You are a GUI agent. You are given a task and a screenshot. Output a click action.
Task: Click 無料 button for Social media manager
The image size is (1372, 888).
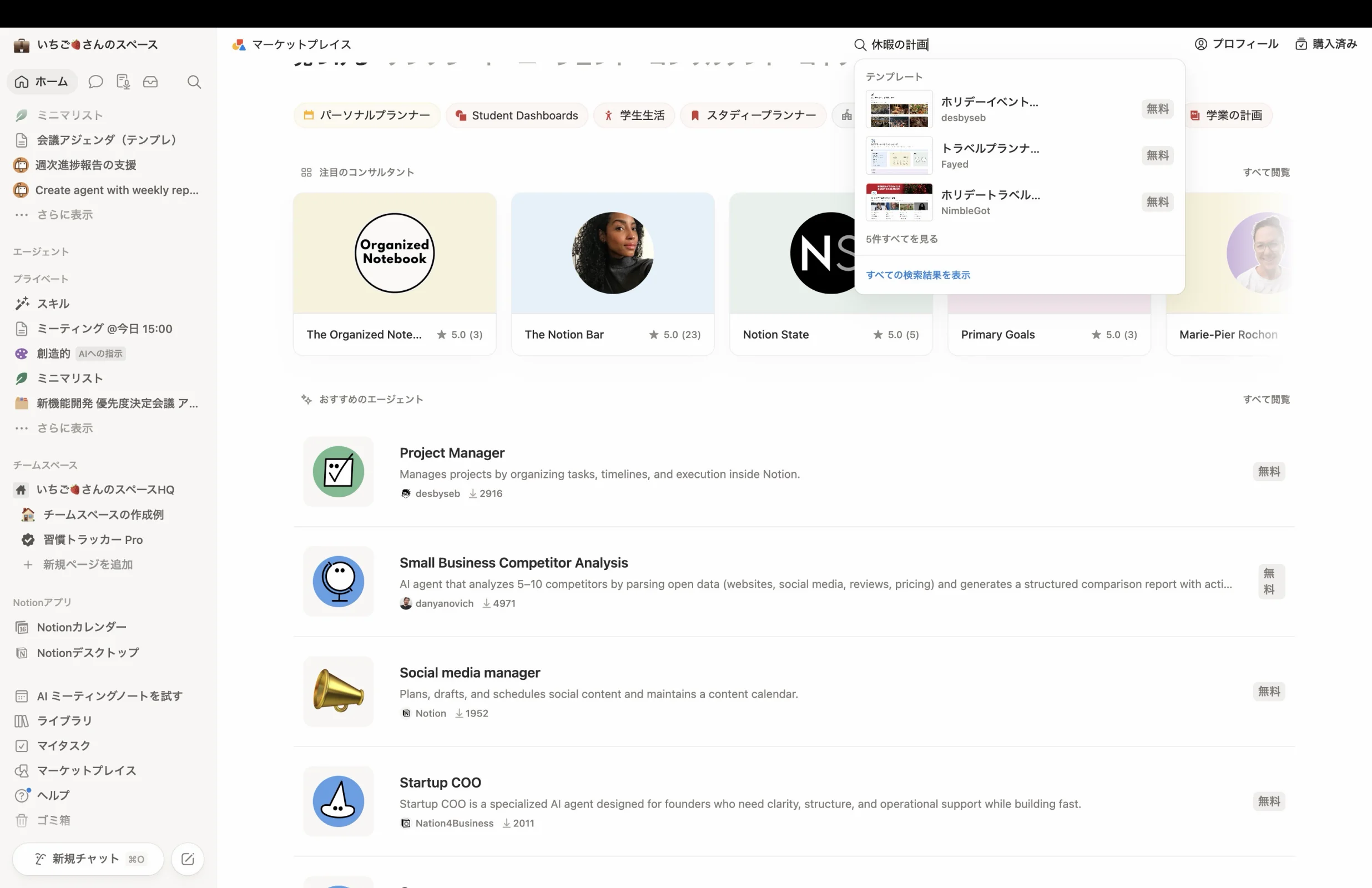1269,692
